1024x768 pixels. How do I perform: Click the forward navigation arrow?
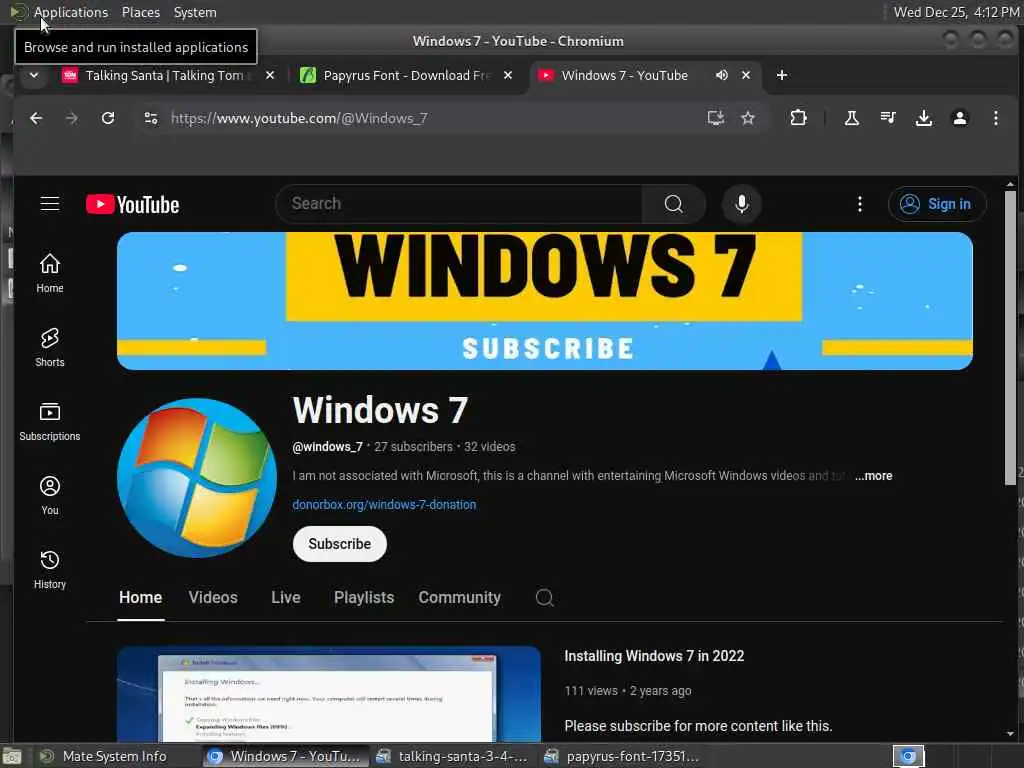pyautogui.click(x=72, y=118)
